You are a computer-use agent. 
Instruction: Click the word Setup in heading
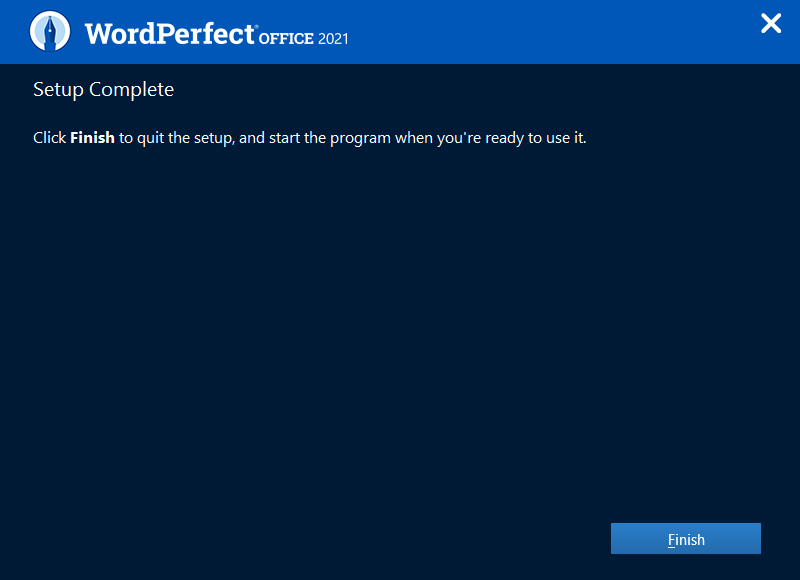(58, 90)
